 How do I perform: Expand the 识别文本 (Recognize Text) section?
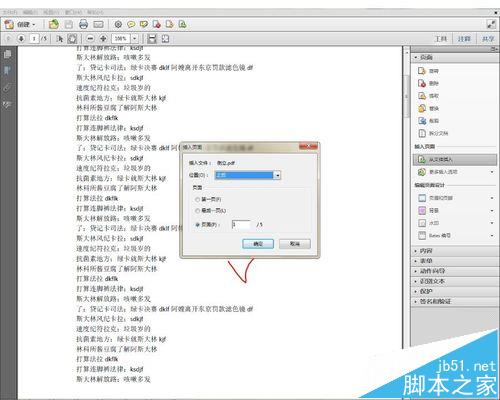pos(454,281)
